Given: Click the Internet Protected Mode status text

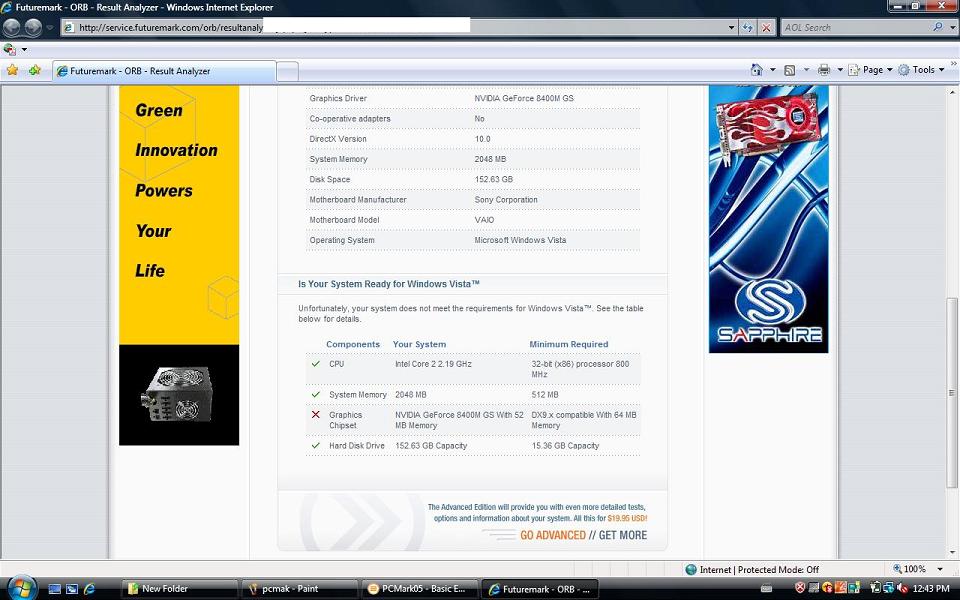Looking at the screenshot, I should [x=759, y=570].
